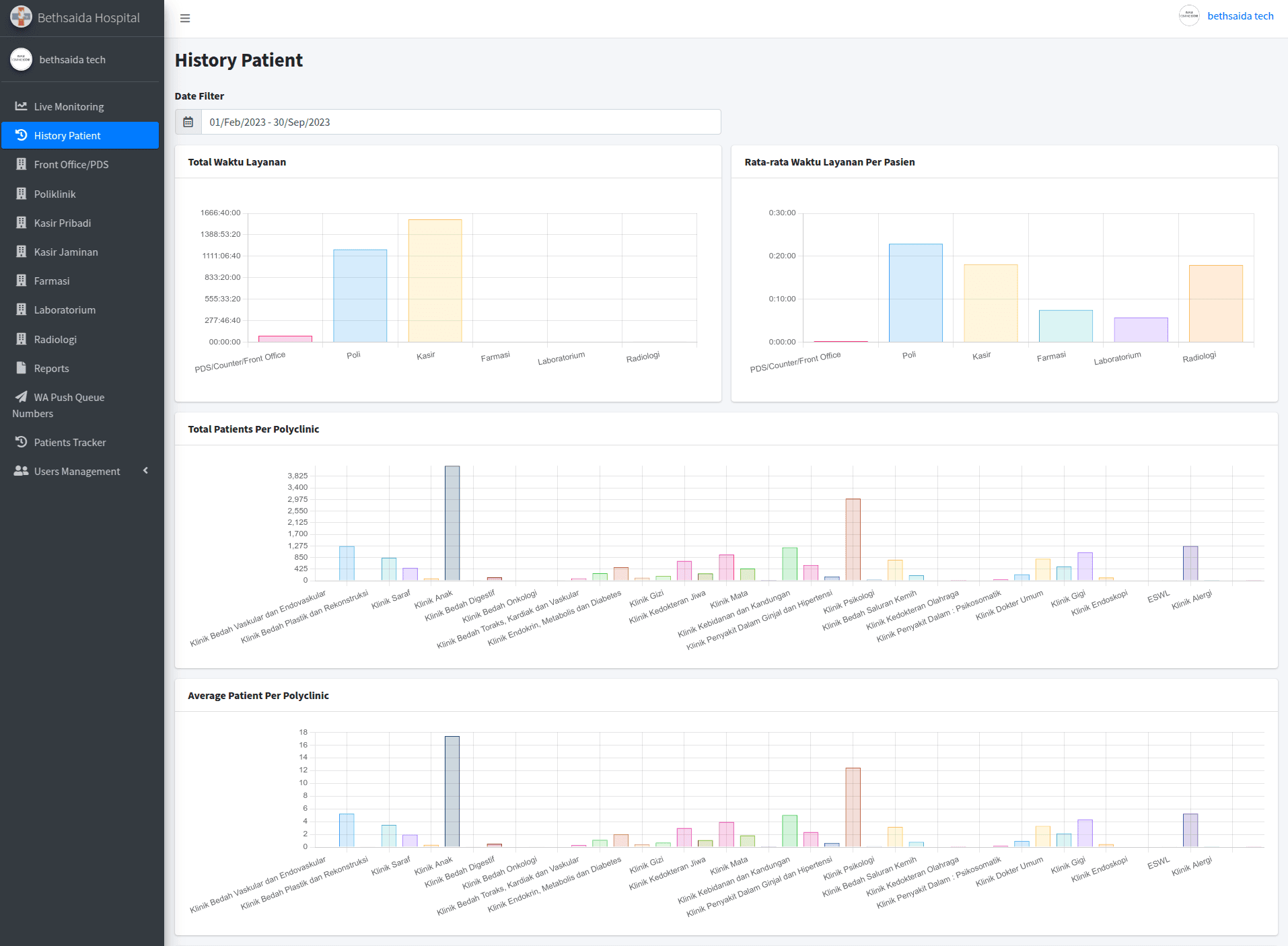Click the Live Monitoring chart icon

(x=22, y=106)
